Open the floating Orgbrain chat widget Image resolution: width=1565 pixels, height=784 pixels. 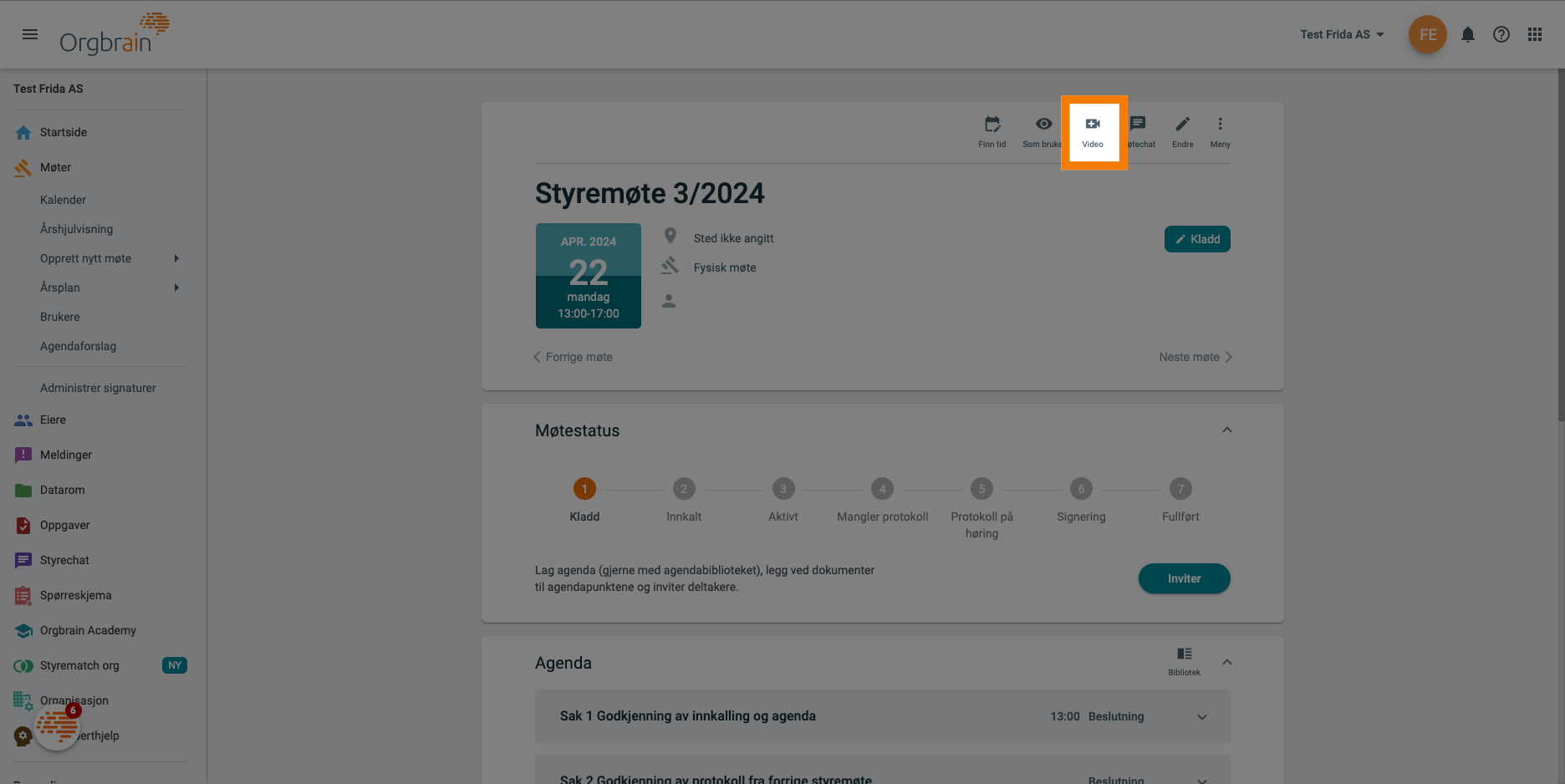(57, 726)
